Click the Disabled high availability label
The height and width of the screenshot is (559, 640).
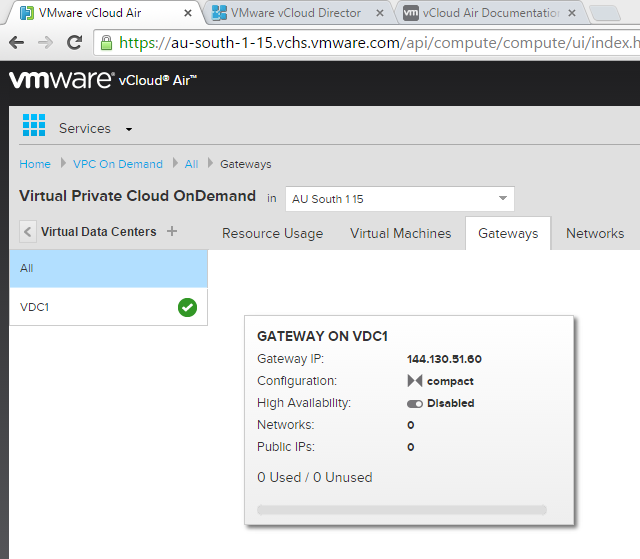[x=451, y=403]
